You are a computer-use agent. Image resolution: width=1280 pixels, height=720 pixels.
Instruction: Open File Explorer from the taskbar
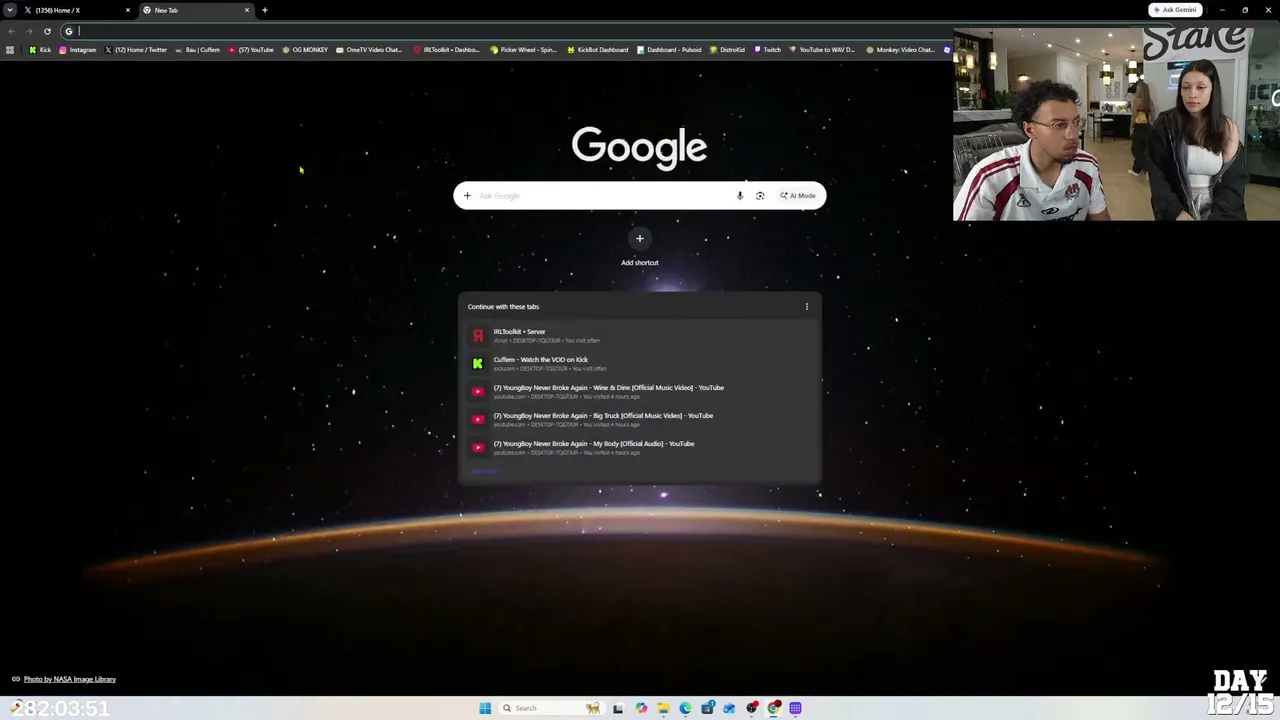point(663,708)
